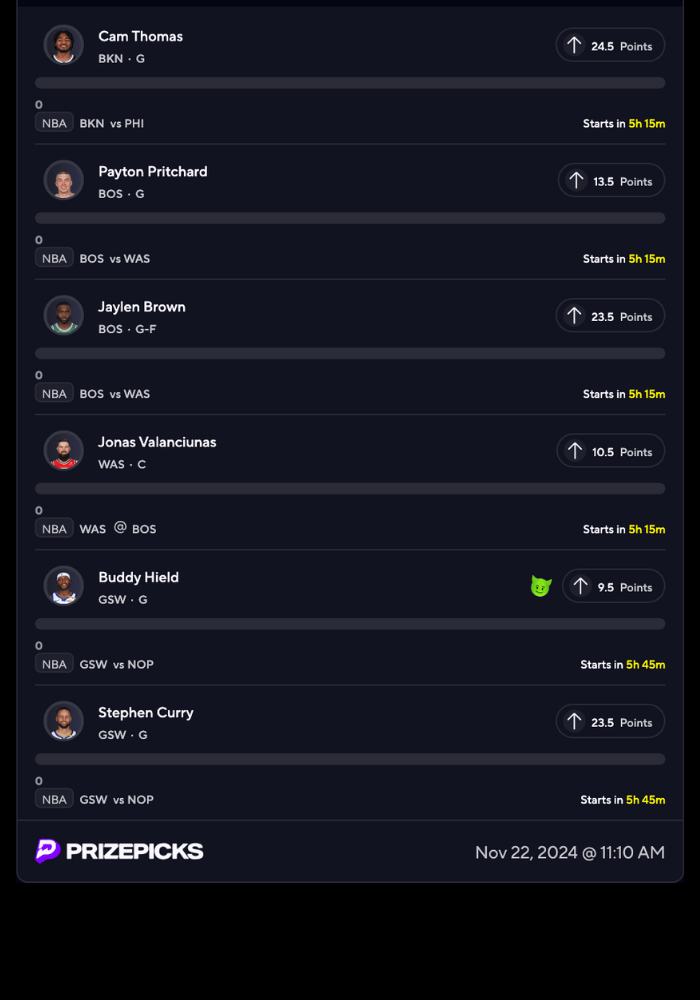Viewport: 700px width, 1000px height.
Task: Click Stephen Curry's player avatar
Action: point(64,721)
